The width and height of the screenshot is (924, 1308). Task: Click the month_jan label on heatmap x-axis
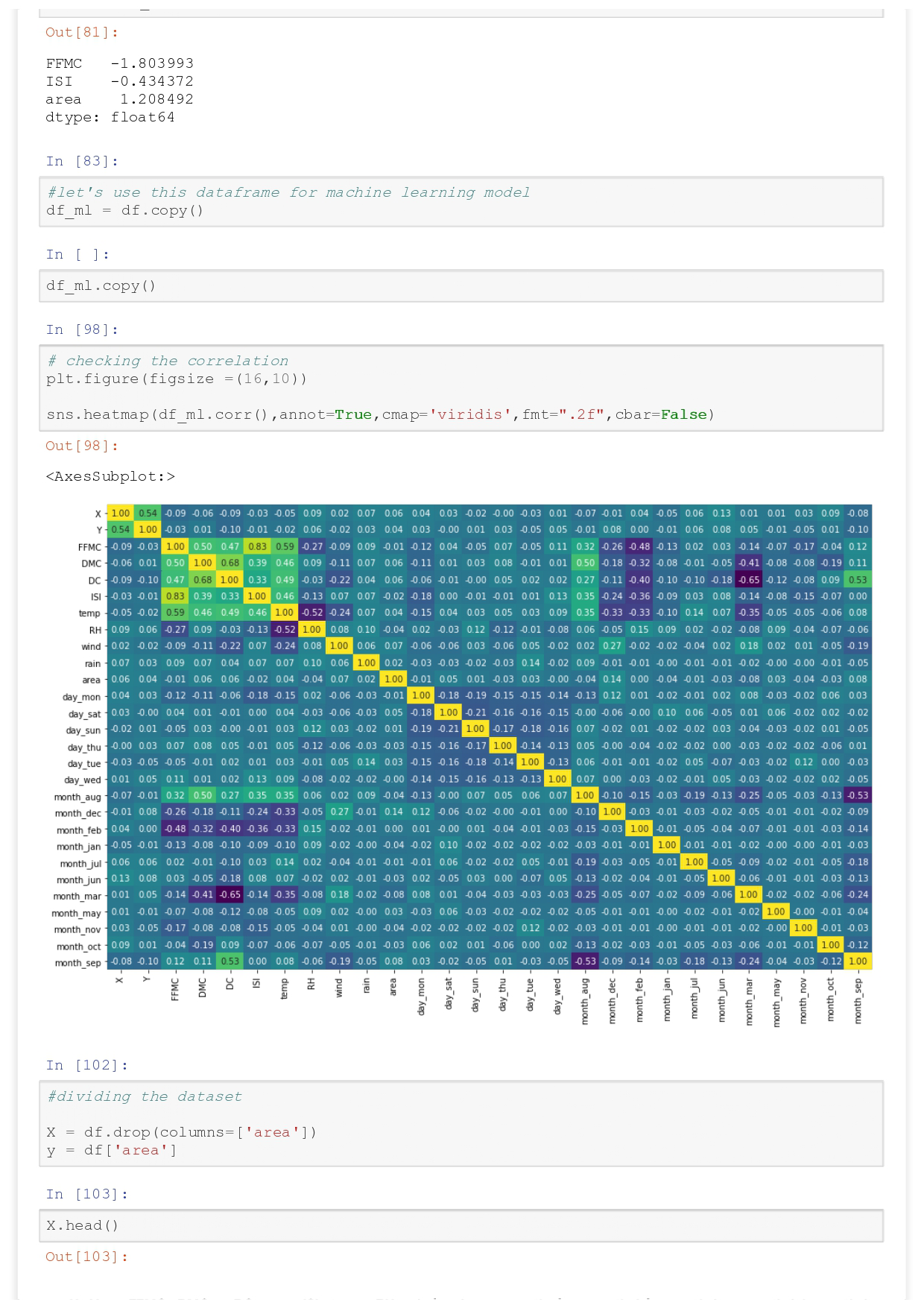(x=667, y=999)
